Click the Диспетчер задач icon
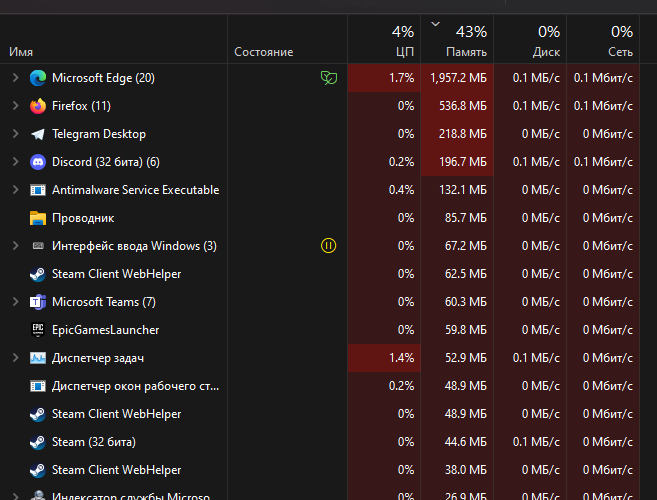 [x=38, y=358]
